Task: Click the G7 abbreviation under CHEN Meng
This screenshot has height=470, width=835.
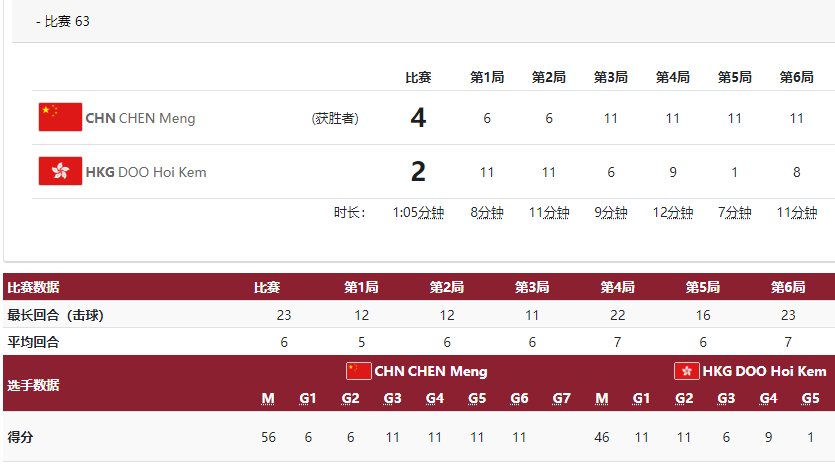Action: pyautogui.click(x=561, y=399)
